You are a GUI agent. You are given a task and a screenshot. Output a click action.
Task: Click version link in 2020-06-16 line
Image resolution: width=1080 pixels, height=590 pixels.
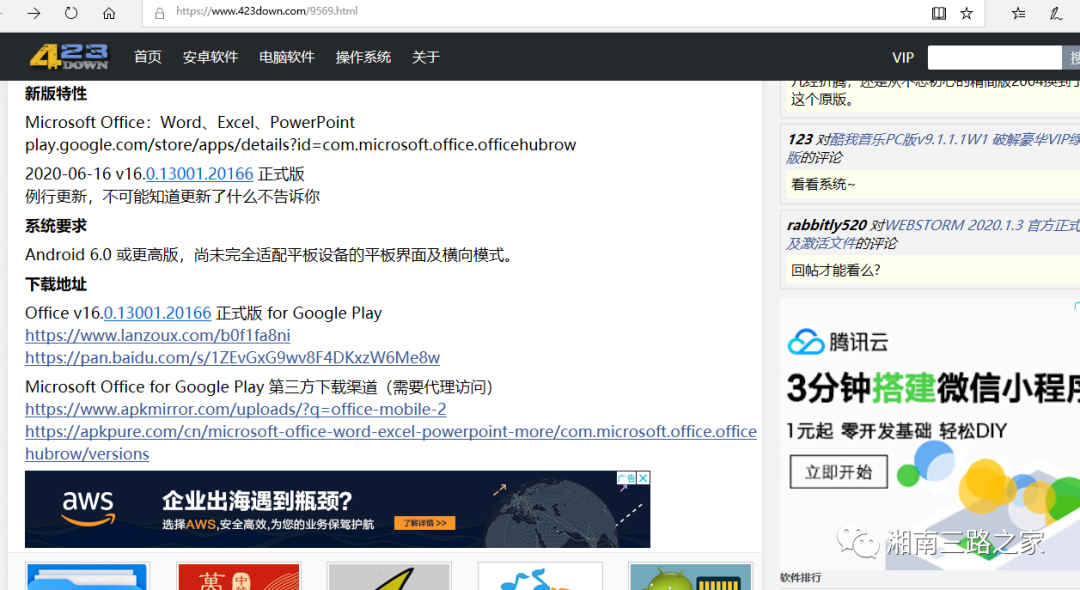(x=199, y=174)
